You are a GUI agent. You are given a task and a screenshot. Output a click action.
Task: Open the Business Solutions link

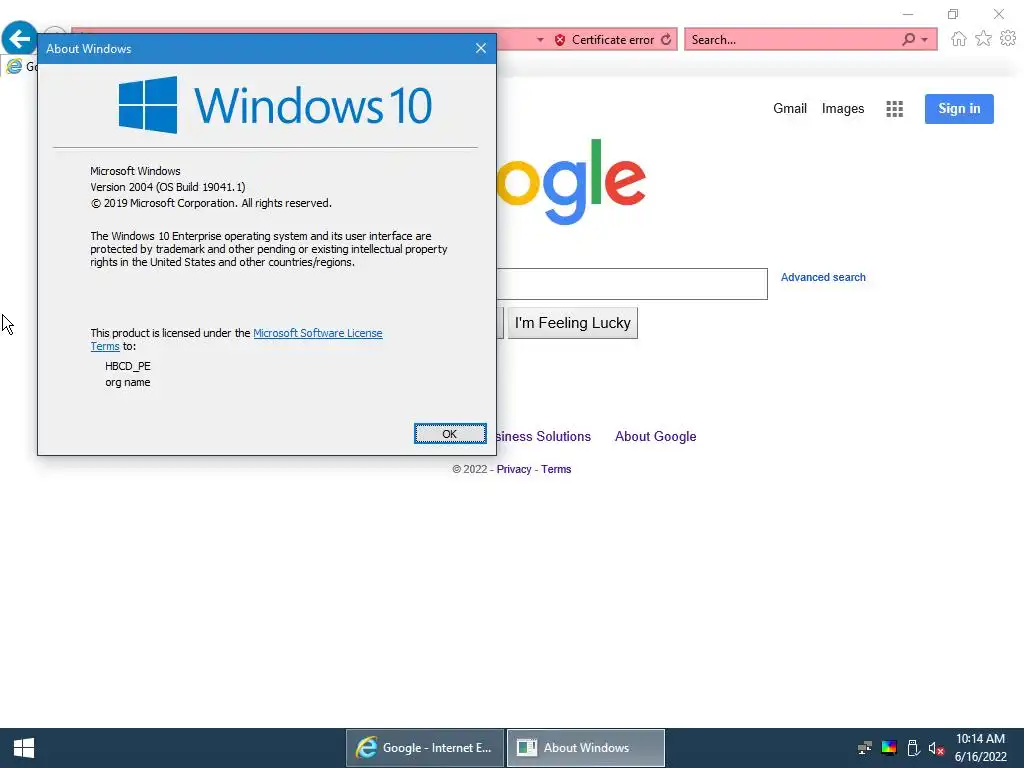click(543, 436)
